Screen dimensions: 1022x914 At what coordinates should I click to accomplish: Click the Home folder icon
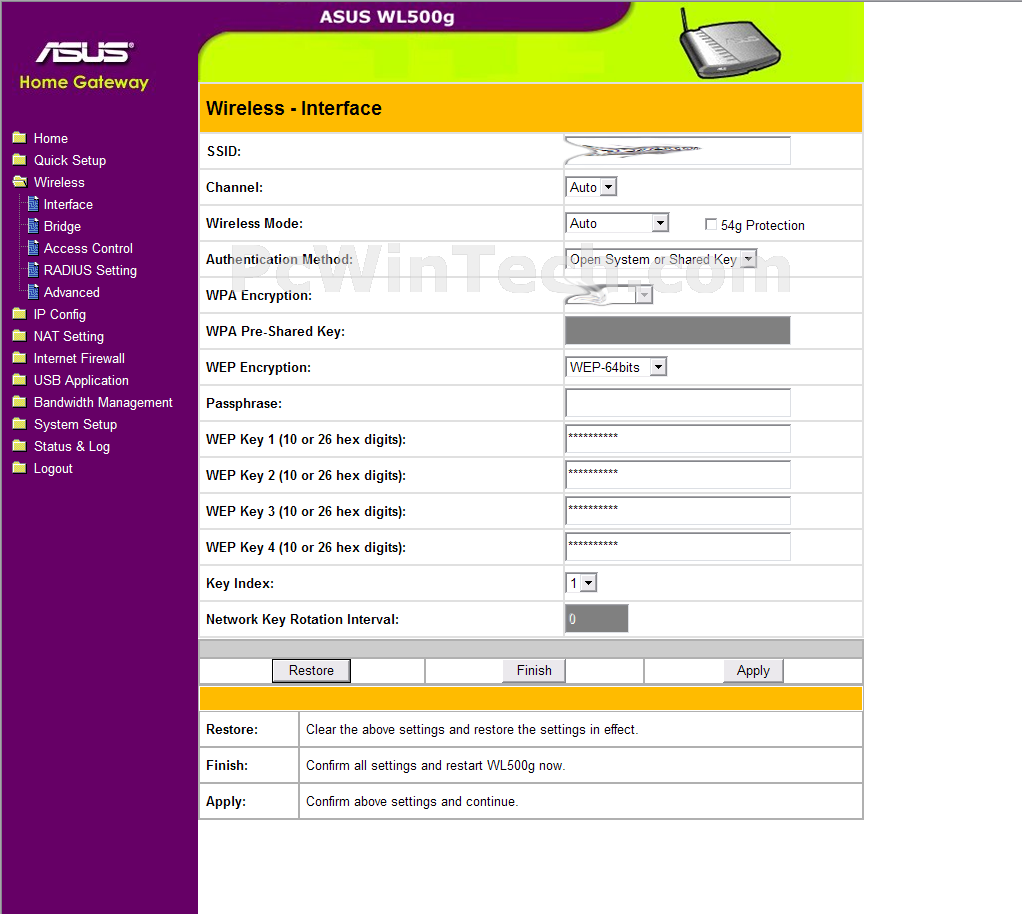20,138
